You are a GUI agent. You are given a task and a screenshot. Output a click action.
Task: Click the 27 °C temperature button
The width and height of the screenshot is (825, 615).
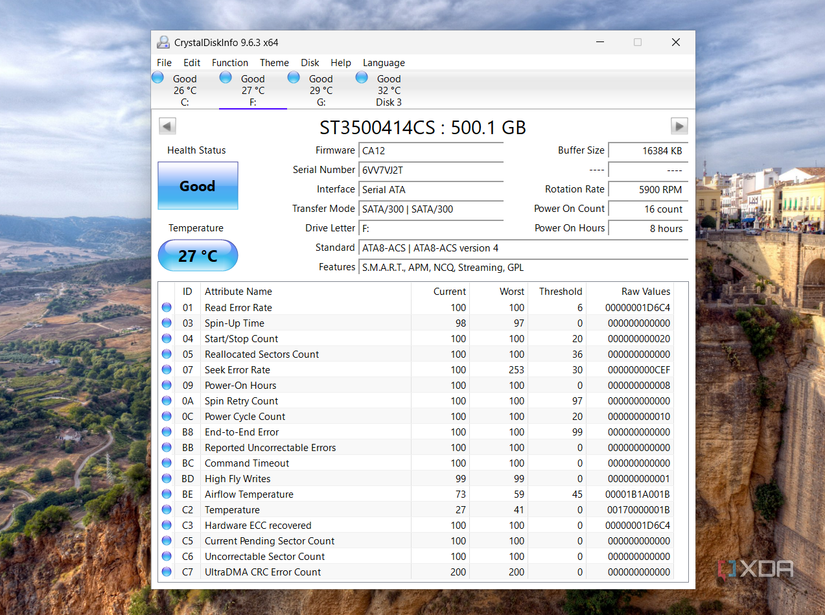(x=198, y=256)
